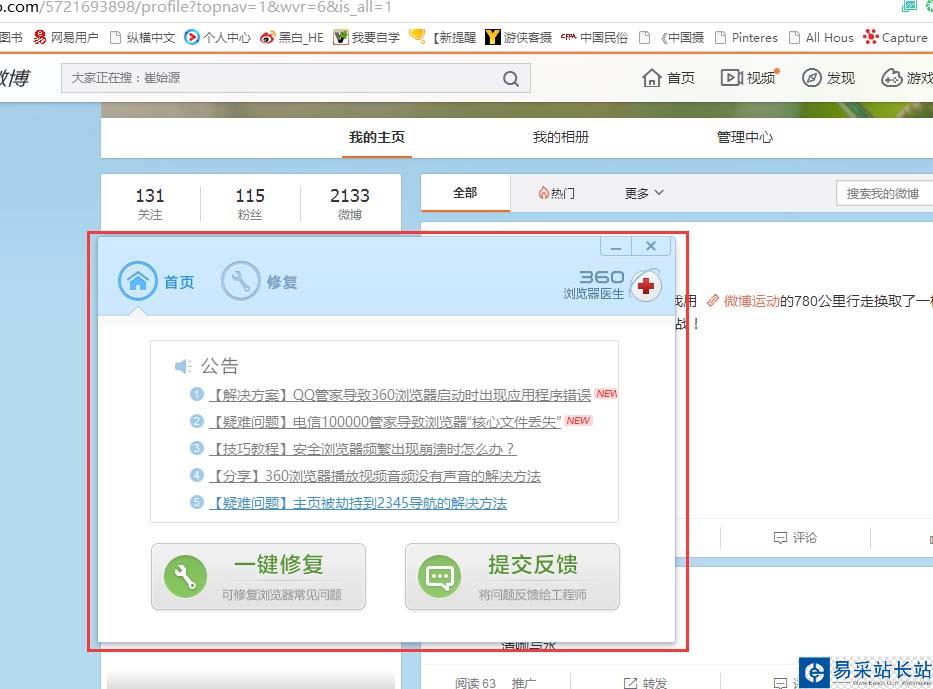Open the 游侠客摄 bookmark
This screenshot has height=689, width=933.
pos(518,37)
